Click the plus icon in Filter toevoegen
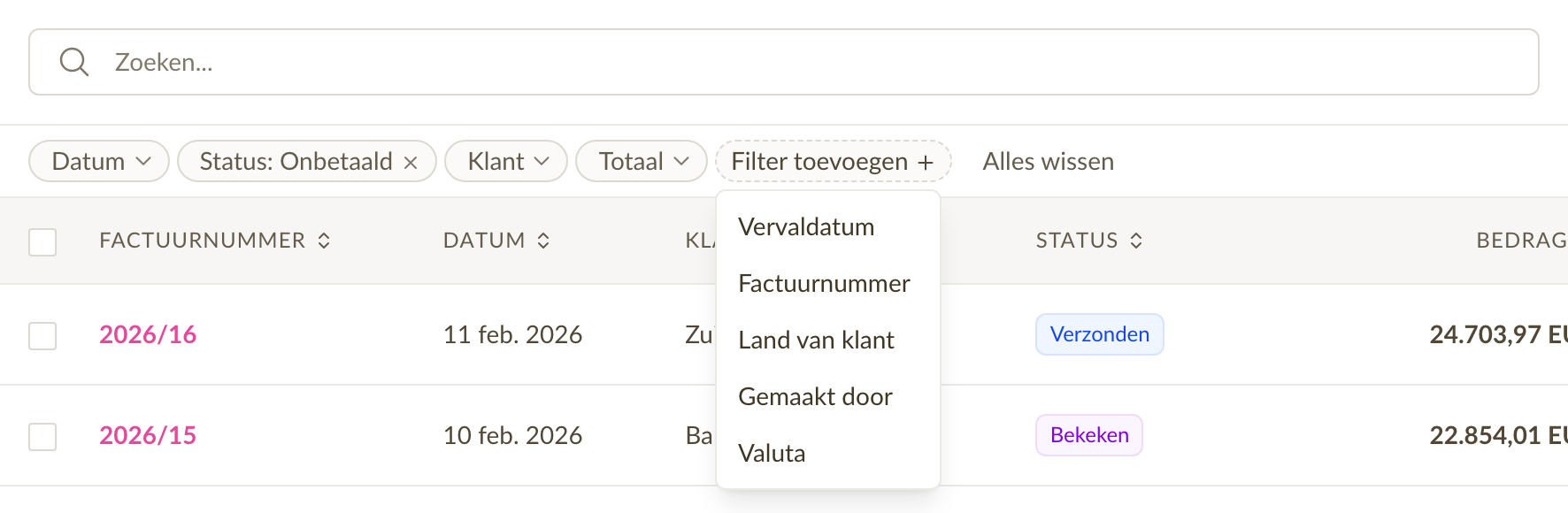1568x513 pixels. tap(926, 163)
